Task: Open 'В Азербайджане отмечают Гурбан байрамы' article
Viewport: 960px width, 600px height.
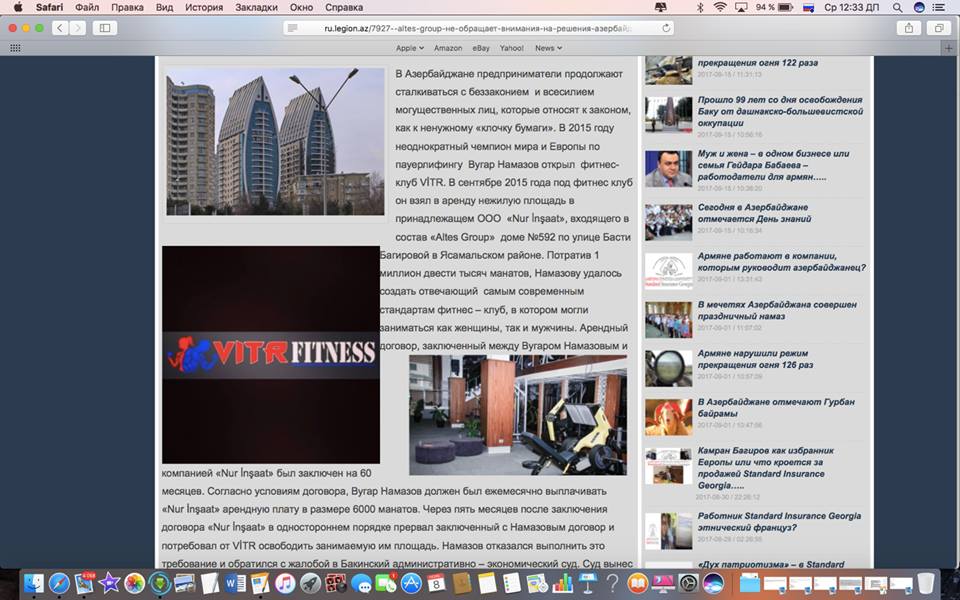Action: (776, 407)
